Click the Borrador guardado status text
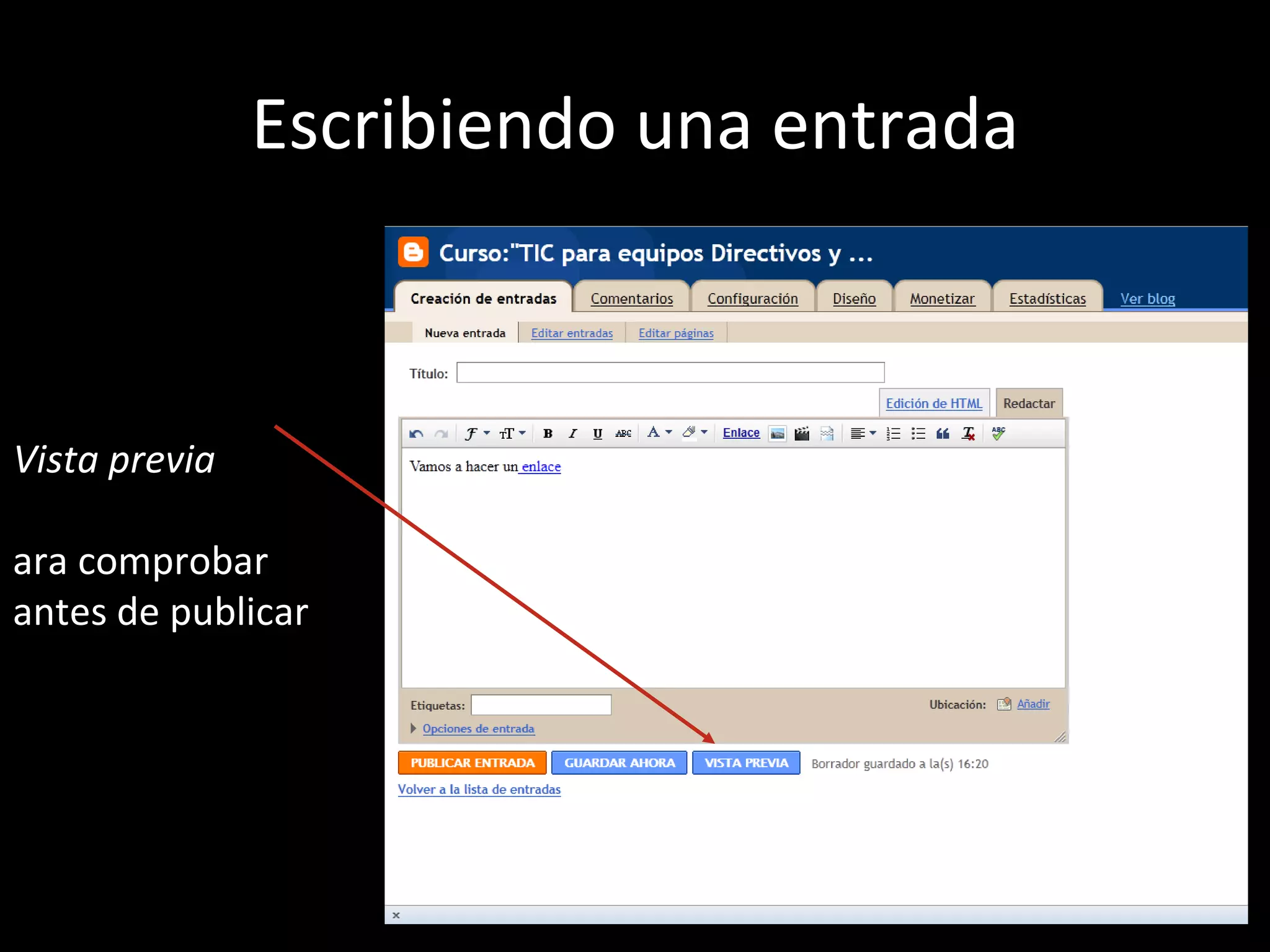 tap(900, 764)
